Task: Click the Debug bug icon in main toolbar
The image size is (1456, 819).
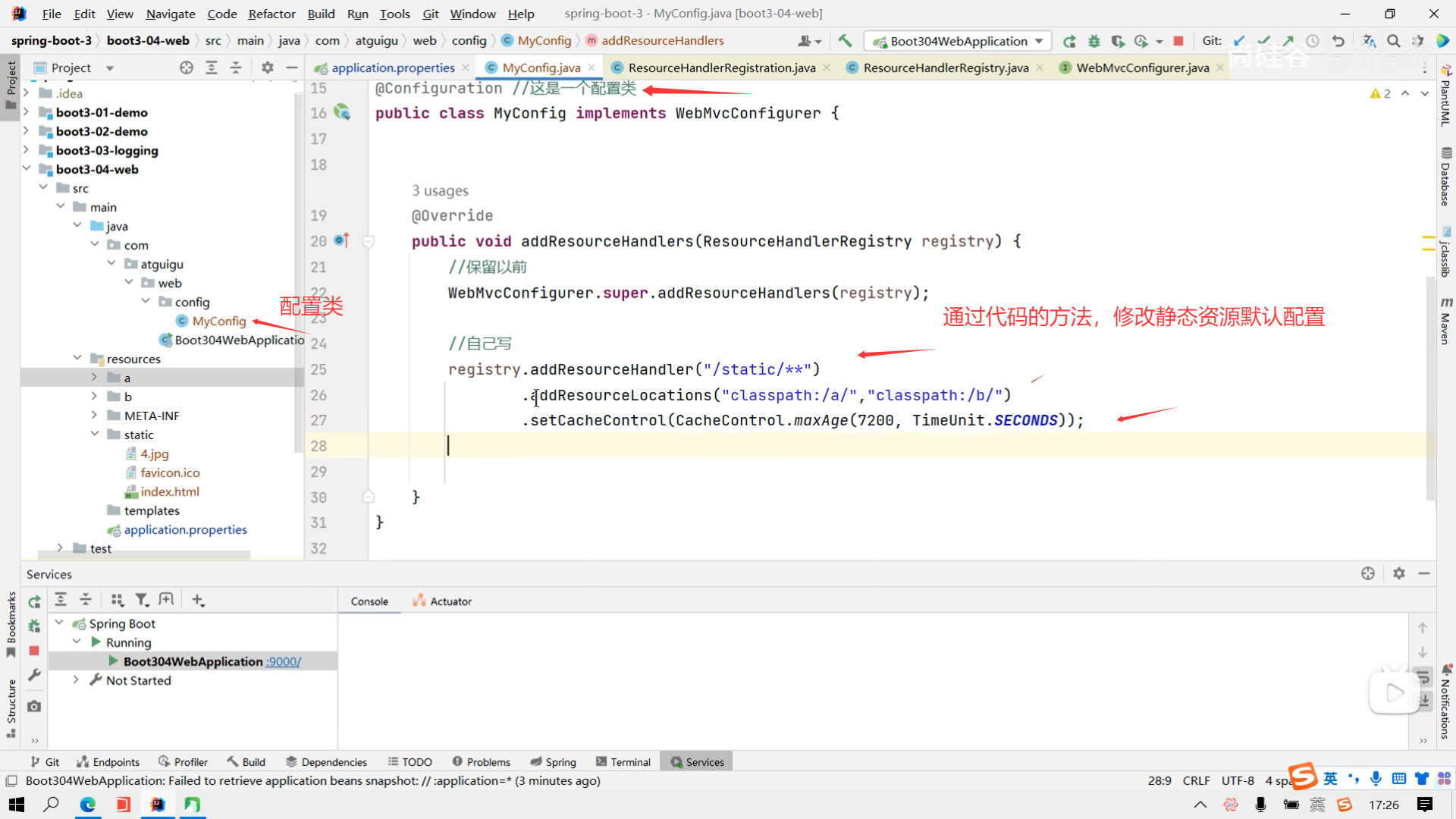Action: click(1094, 41)
